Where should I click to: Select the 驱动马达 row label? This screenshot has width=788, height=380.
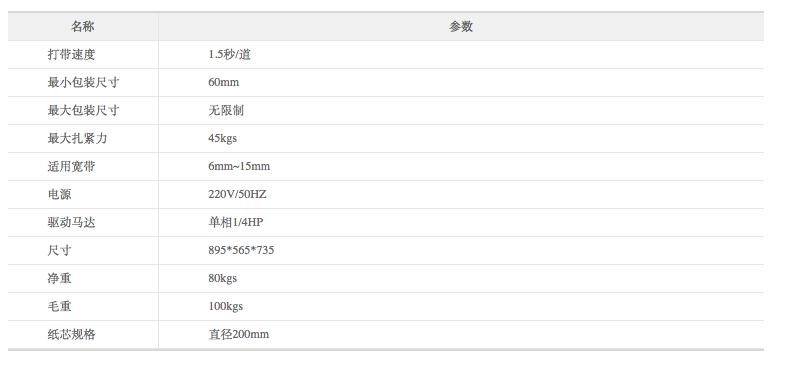(x=71, y=222)
